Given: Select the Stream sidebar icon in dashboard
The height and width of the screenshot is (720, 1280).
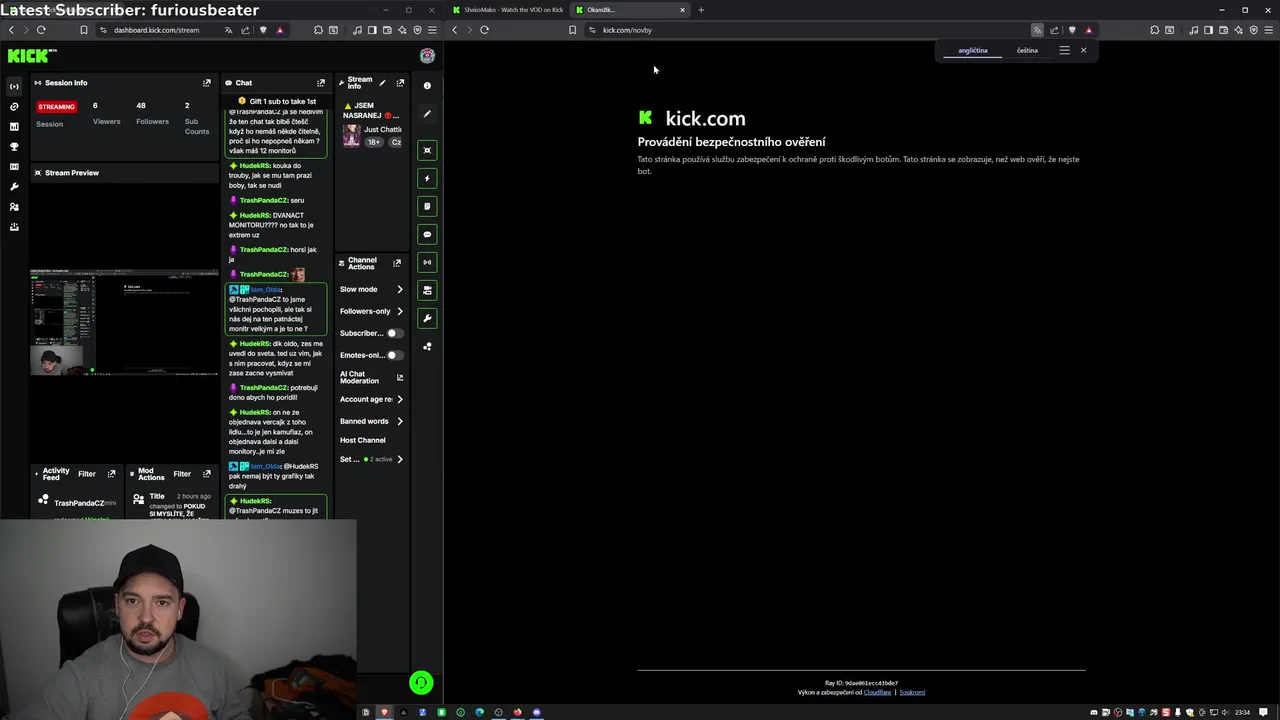Looking at the screenshot, I should coord(14,86).
